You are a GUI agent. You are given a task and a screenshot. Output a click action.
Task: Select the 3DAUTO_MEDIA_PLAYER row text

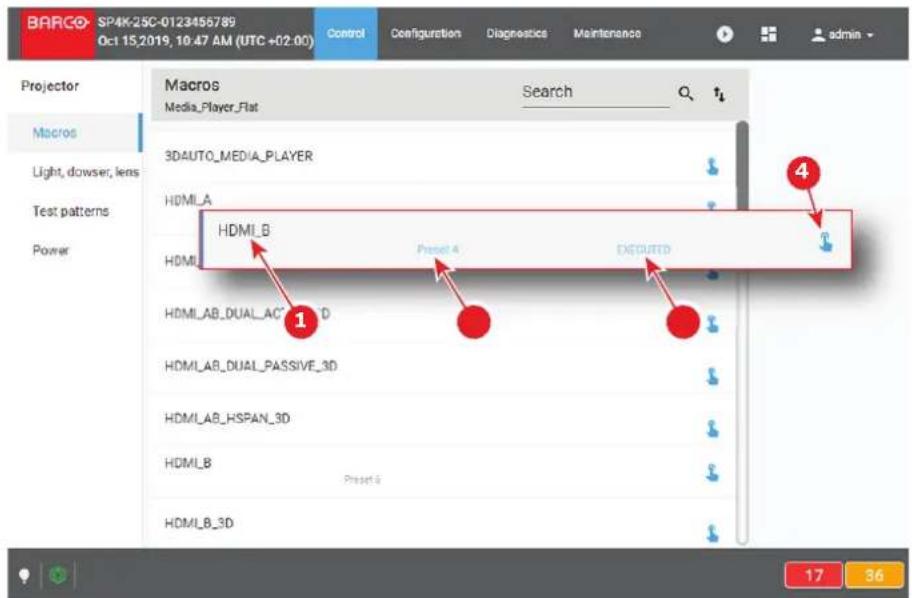pos(238,156)
